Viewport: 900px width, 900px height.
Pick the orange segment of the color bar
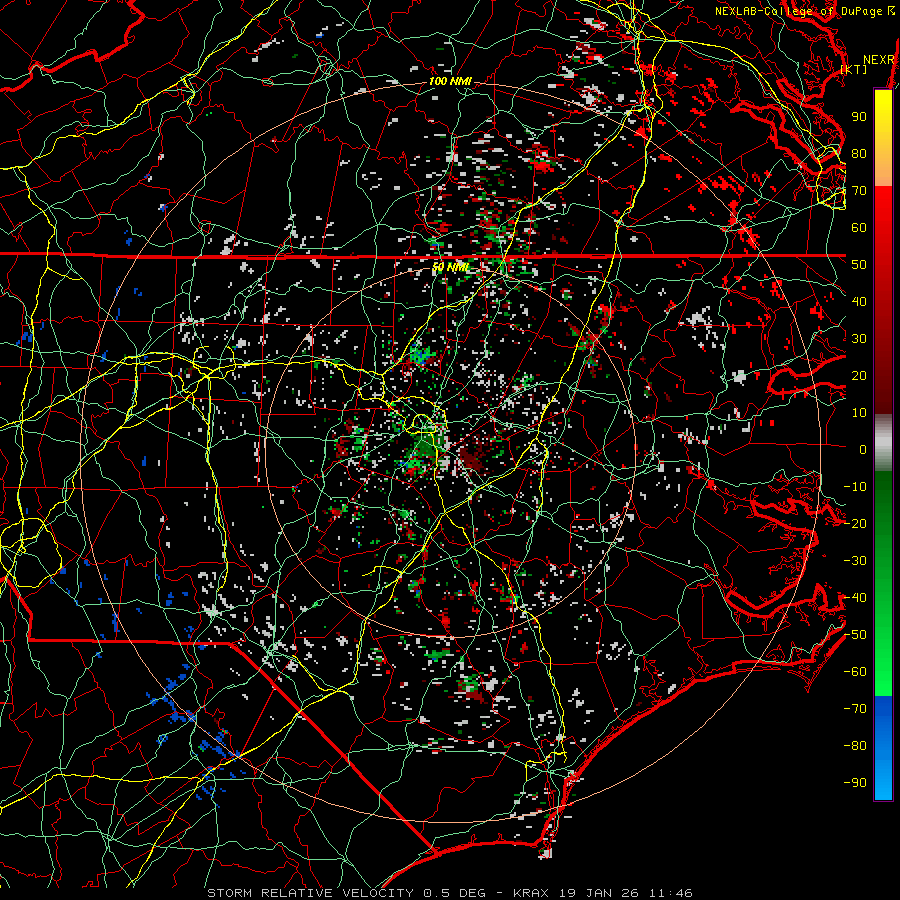point(883,166)
